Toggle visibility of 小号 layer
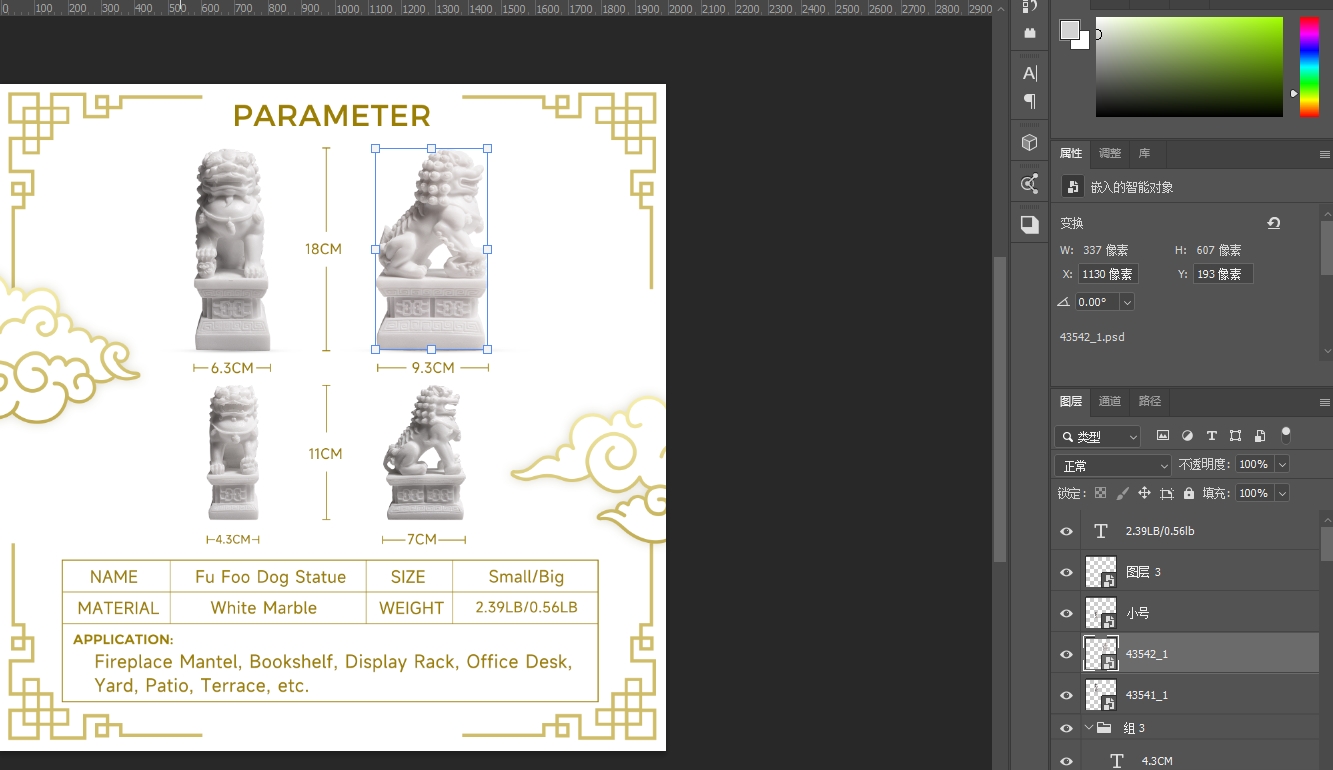Image resolution: width=1333 pixels, height=770 pixels. (1066, 613)
